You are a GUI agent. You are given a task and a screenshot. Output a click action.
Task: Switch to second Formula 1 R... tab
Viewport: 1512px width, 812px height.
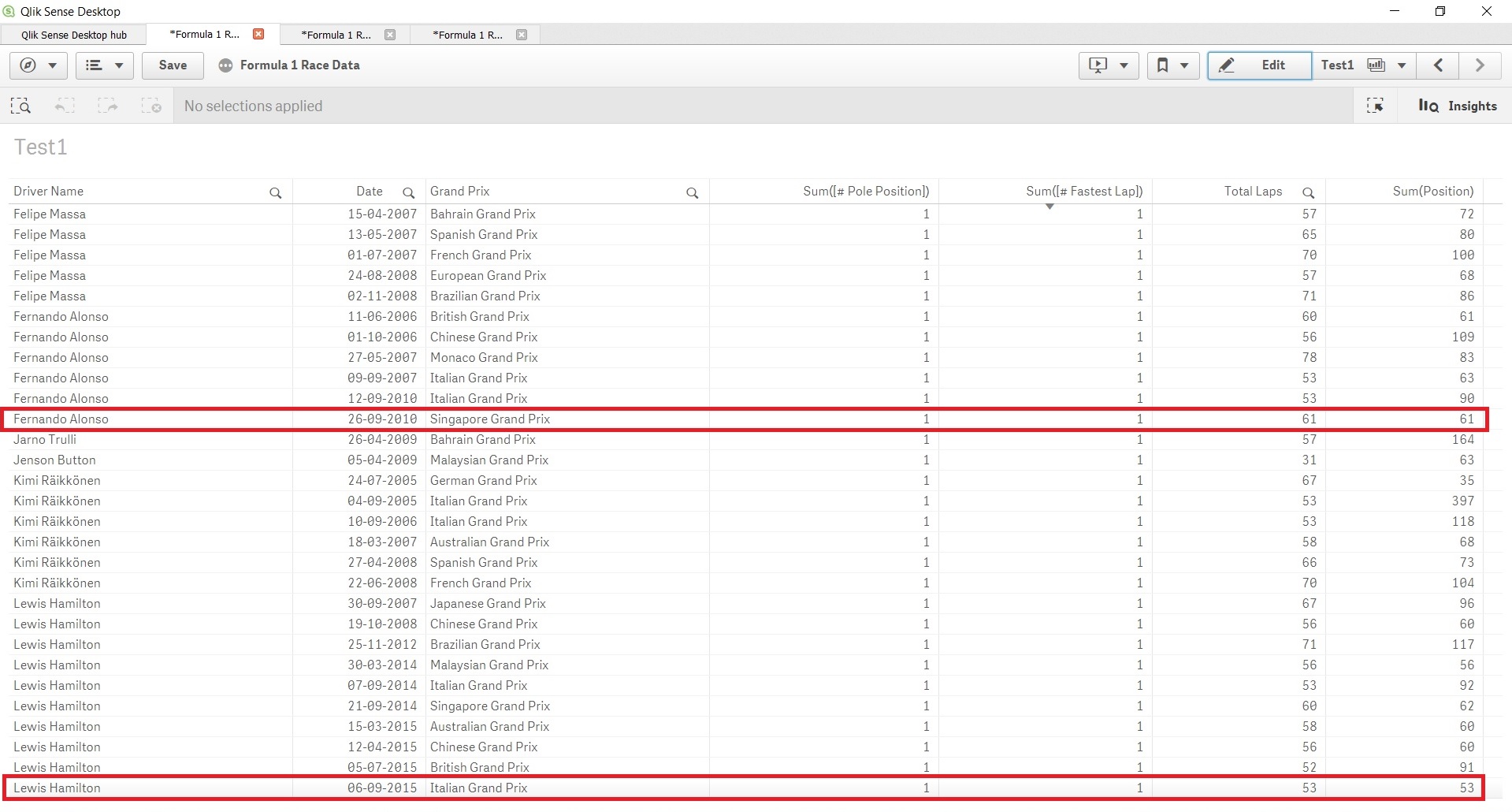336,35
